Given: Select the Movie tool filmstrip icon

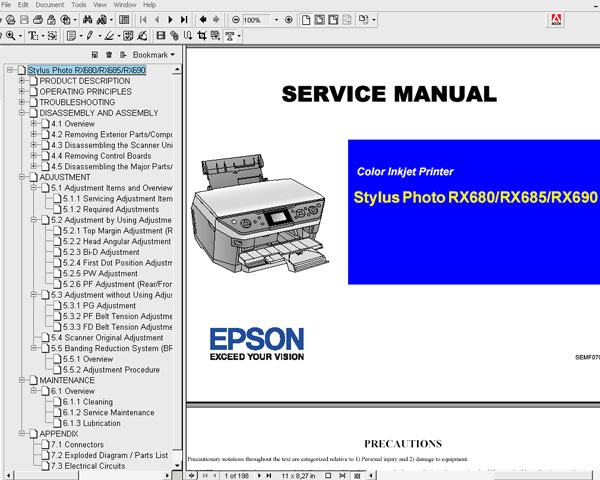Looking at the screenshot, I should pyautogui.click(x=161, y=36).
